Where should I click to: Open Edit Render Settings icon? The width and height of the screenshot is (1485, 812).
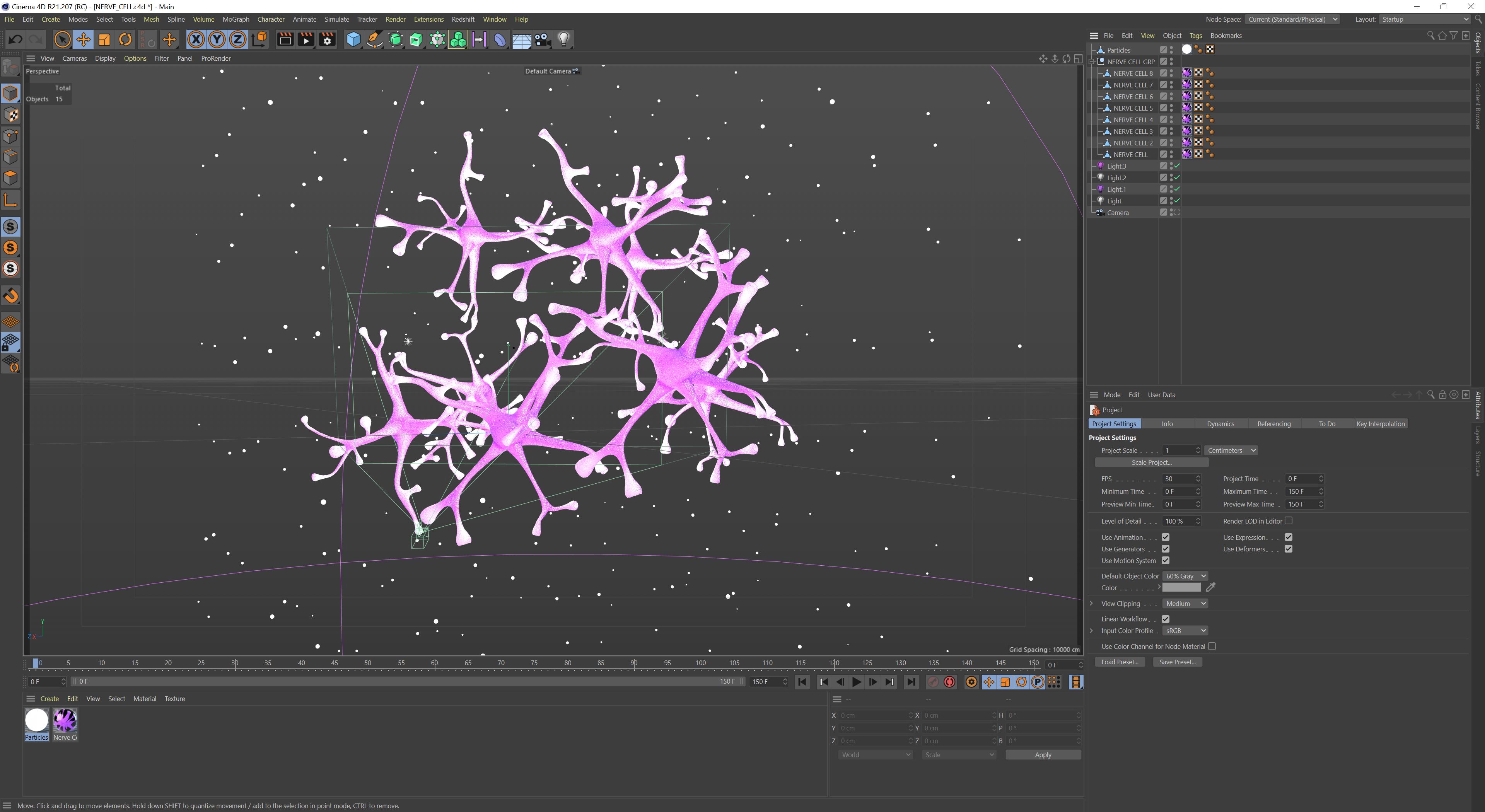pos(328,39)
